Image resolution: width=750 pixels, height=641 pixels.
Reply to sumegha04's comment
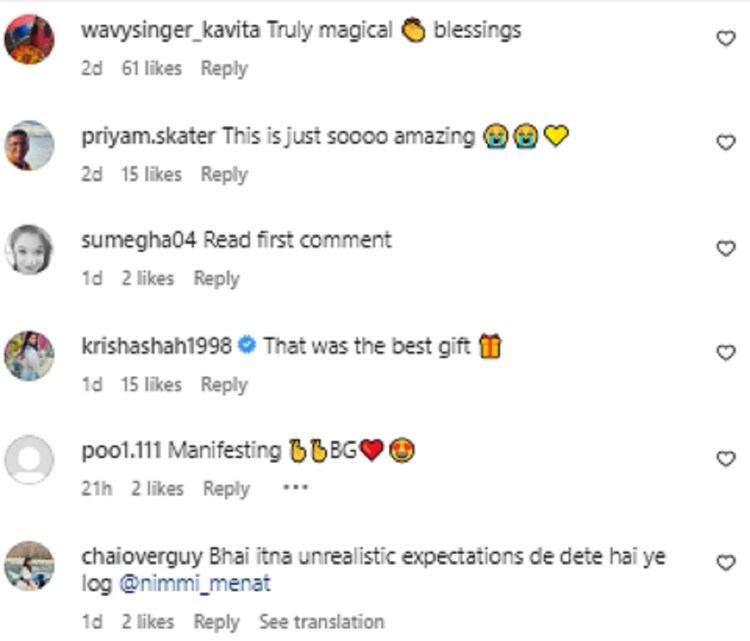pyautogui.click(x=216, y=279)
